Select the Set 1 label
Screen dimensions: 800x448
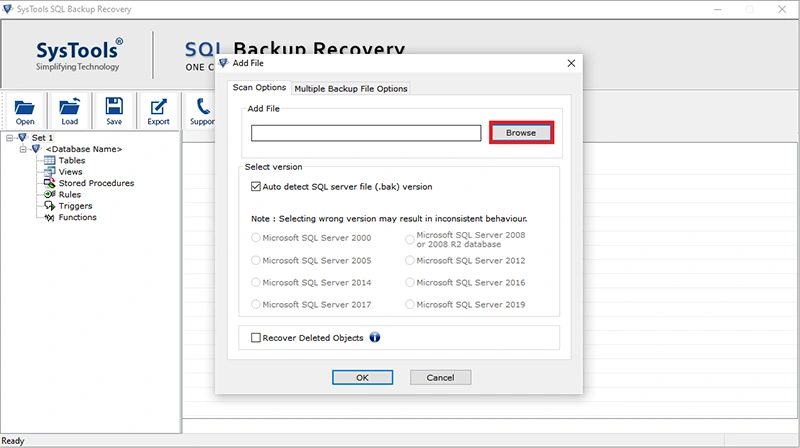point(42,137)
